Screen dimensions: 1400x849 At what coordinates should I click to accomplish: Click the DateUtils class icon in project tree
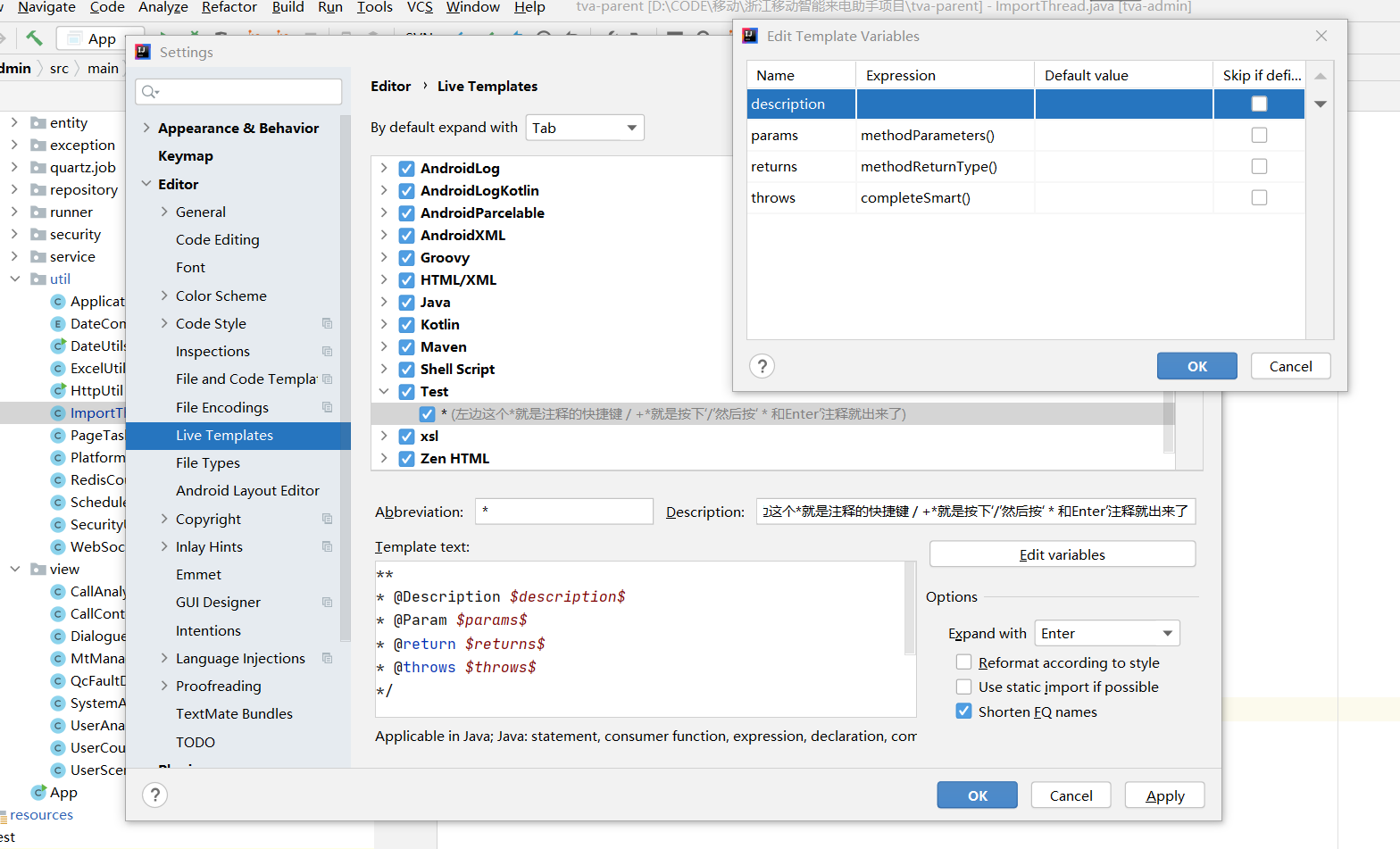pyautogui.click(x=59, y=345)
